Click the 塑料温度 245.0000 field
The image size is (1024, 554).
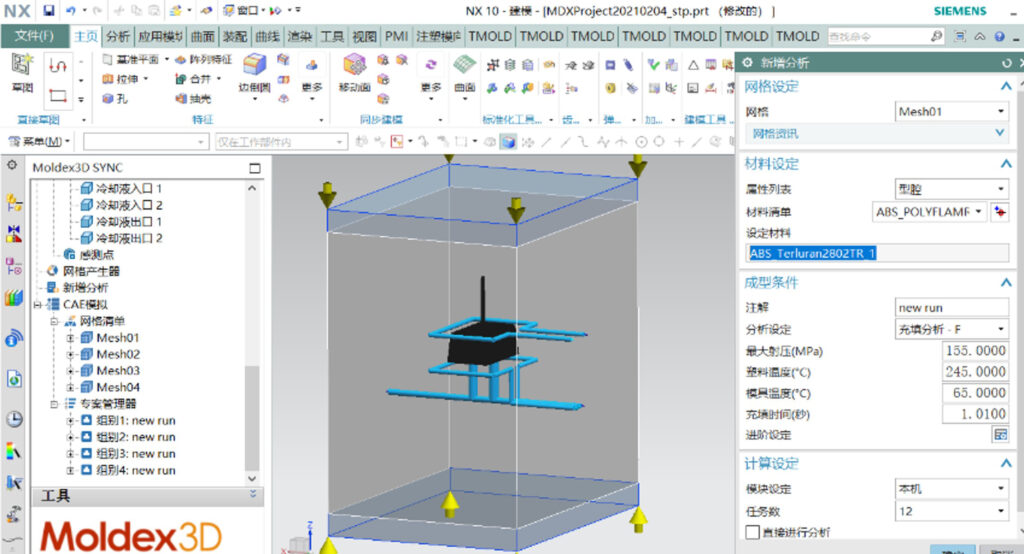[976, 372]
